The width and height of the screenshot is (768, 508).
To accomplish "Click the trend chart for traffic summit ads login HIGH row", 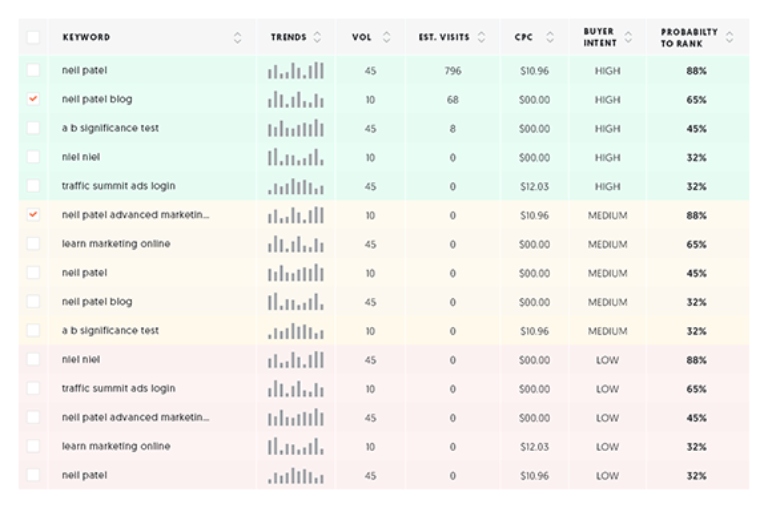I will pyautogui.click(x=295, y=186).
